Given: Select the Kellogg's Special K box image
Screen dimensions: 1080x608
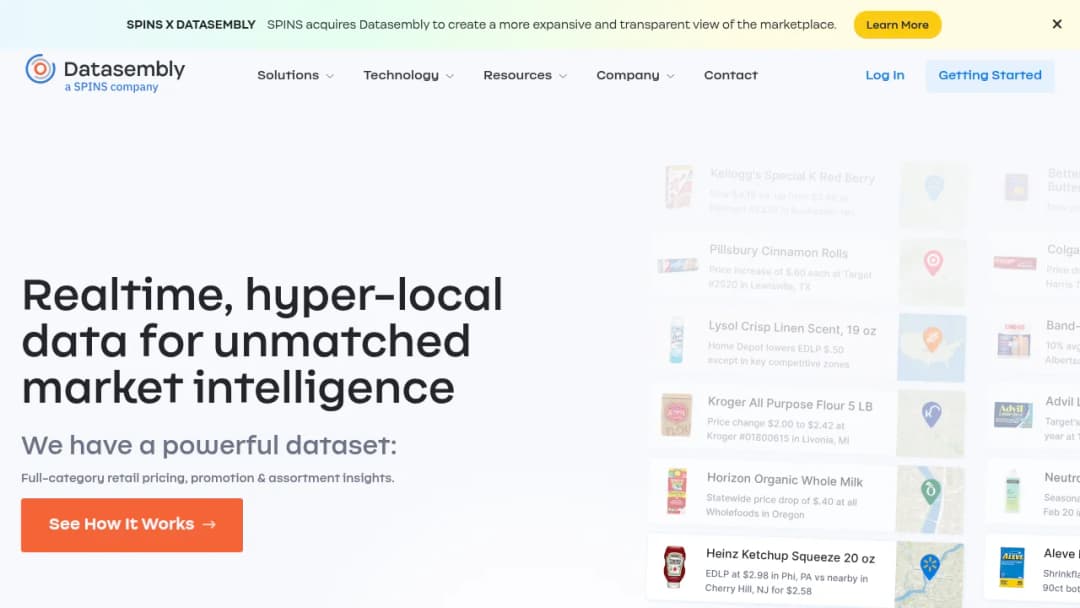Looking at the screenshot, I should point(678,187).
